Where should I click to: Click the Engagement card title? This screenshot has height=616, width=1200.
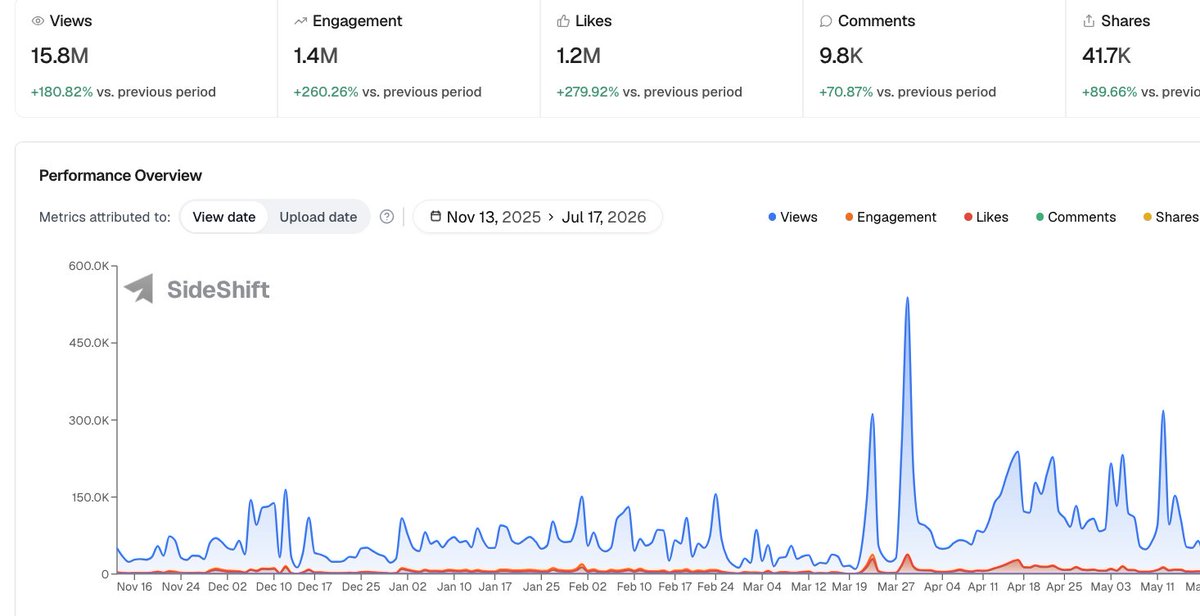[x=357, y=21]
